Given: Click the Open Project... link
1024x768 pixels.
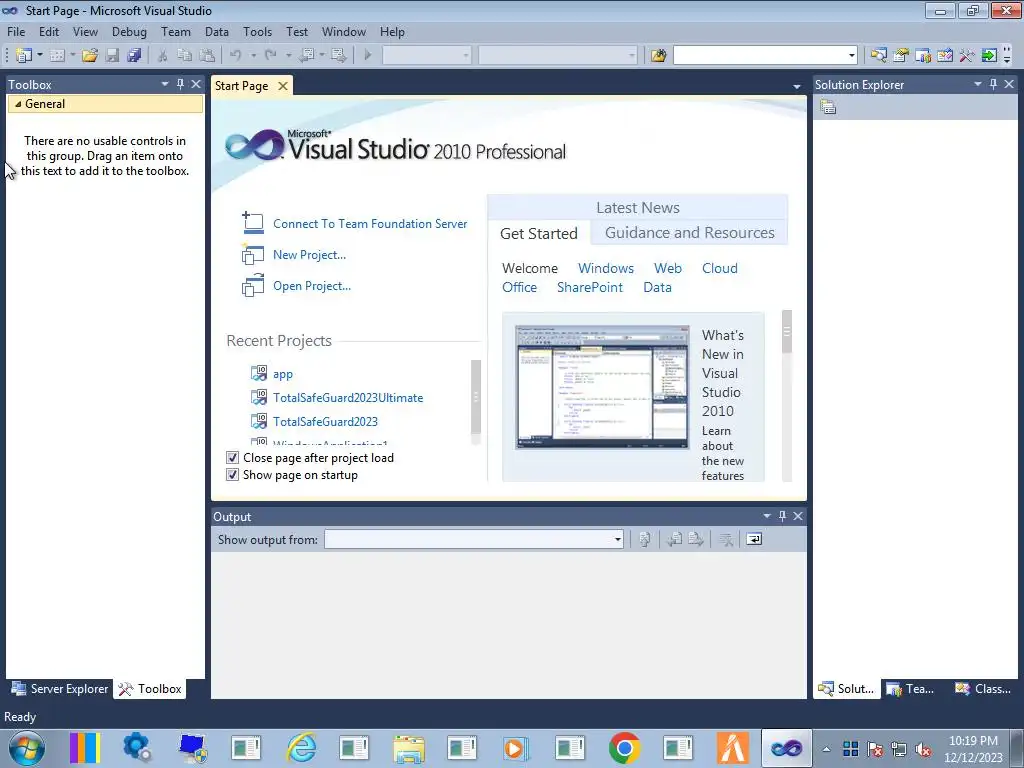Looking at the screenshot, I should click(x=312, y=285).
